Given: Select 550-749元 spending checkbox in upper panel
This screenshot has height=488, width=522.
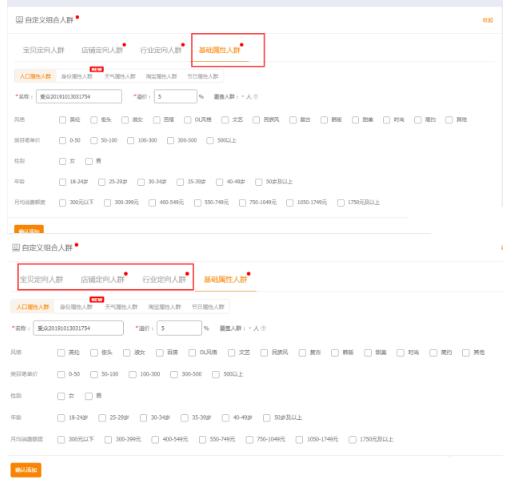Looking at the screenshot, I should (x=197, y=203).
